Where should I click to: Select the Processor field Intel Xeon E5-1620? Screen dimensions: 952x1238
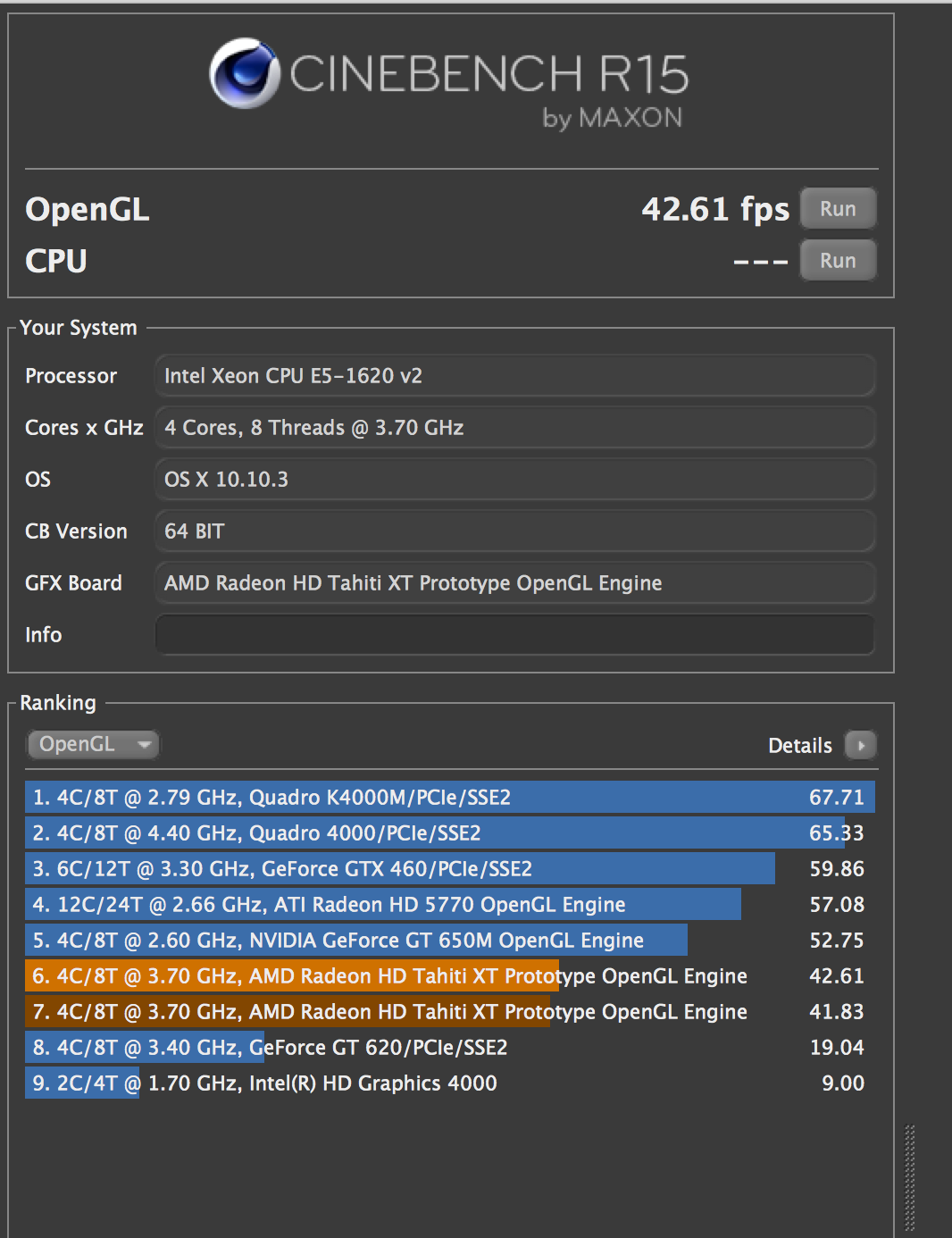(514, 376)
